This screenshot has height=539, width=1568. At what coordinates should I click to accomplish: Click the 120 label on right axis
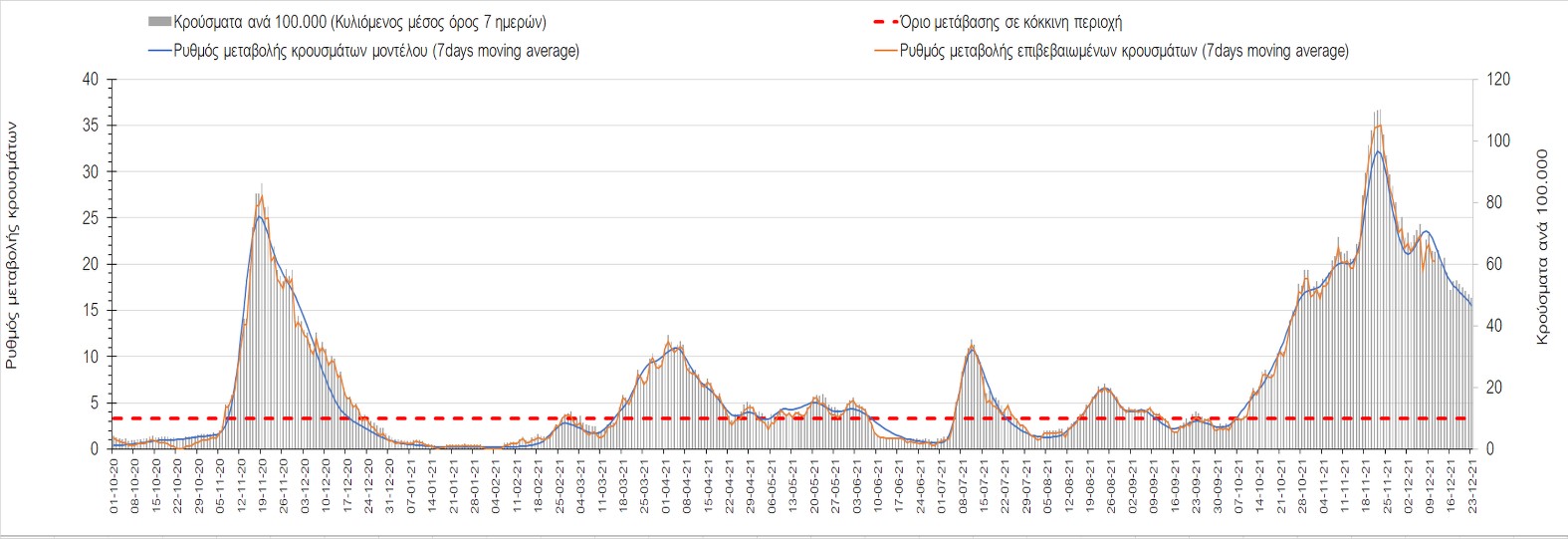(1497, 80)
